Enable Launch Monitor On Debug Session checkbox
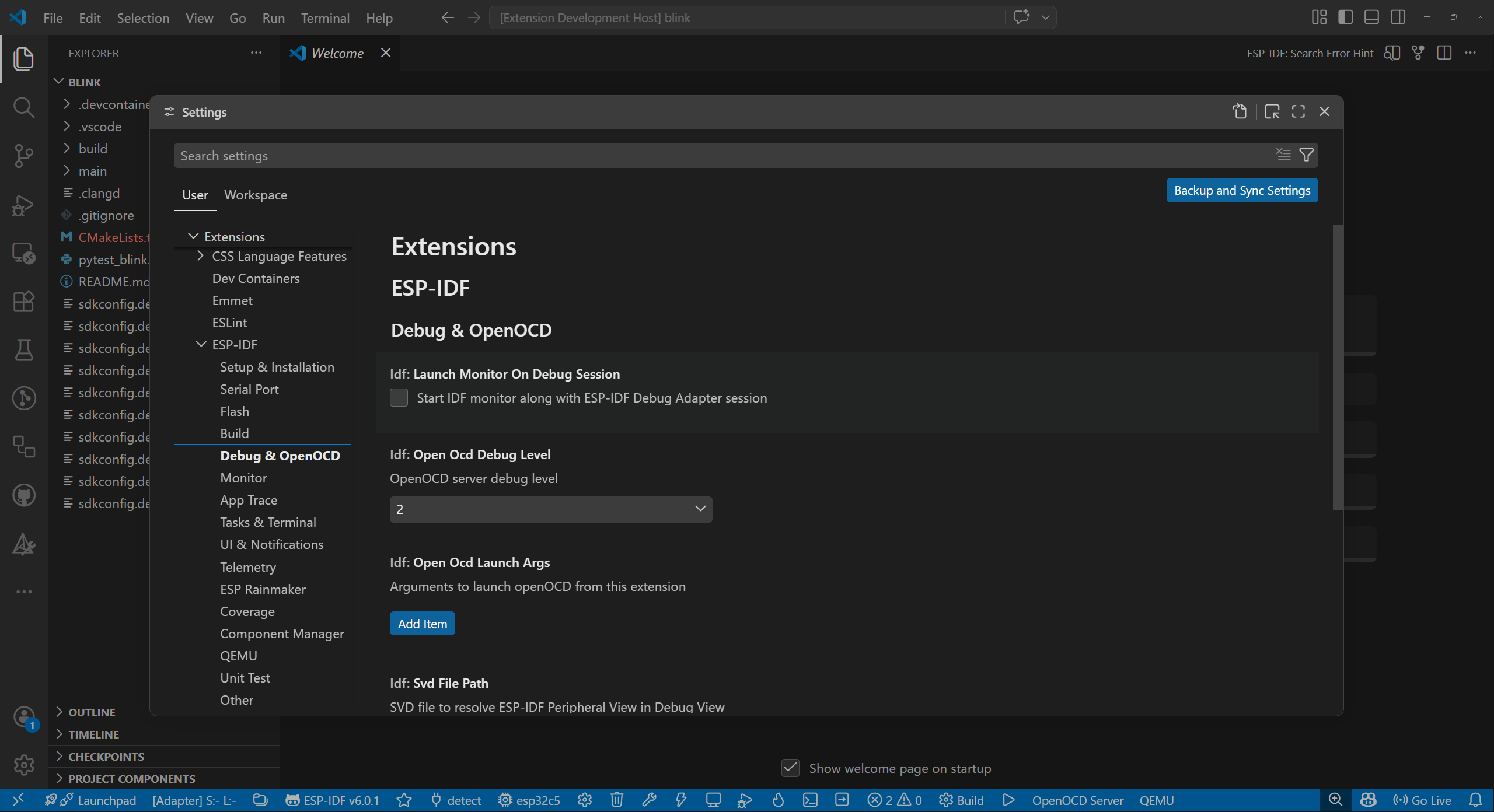 coord(399,398)
